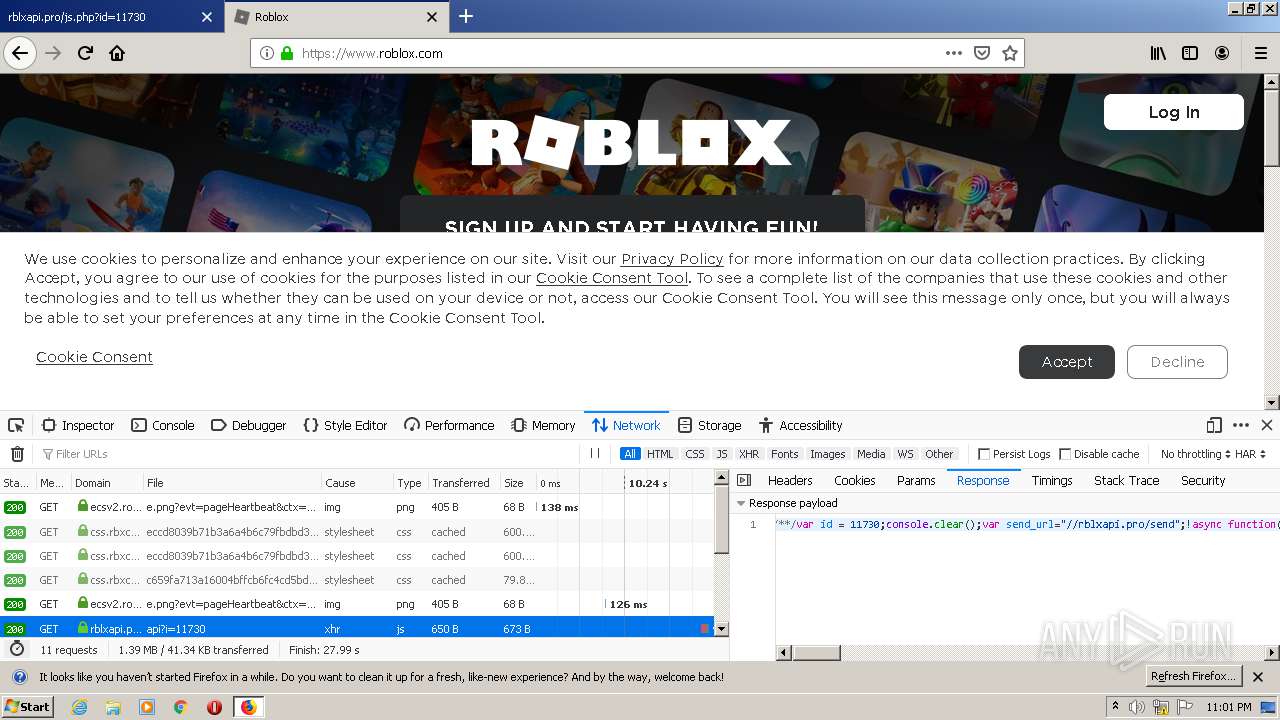Switch to the Debugger panel
Image resolution: width=1280 pixels, height=720 pixels.
(x=249, y=425)
